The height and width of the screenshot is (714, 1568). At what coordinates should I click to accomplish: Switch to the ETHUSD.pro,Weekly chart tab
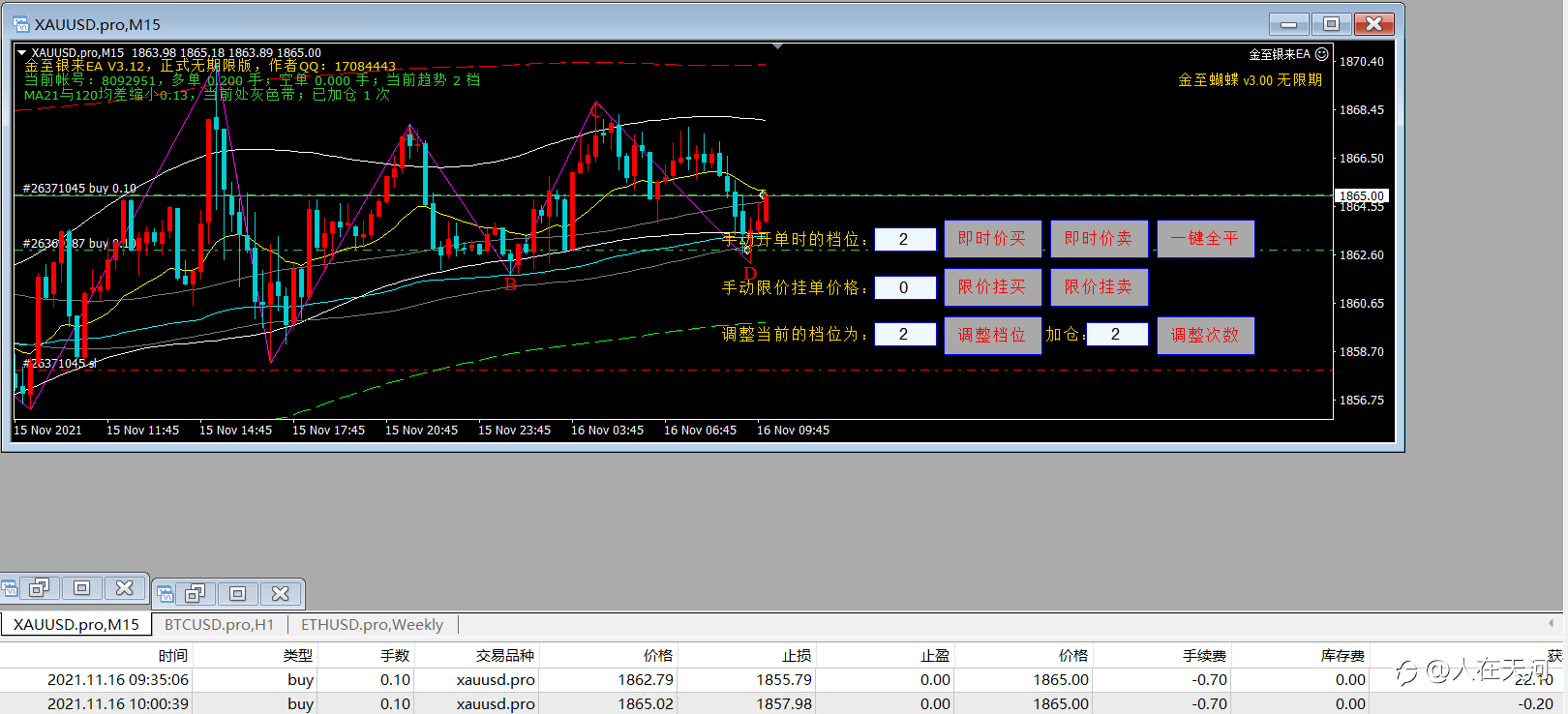[372, 625]
